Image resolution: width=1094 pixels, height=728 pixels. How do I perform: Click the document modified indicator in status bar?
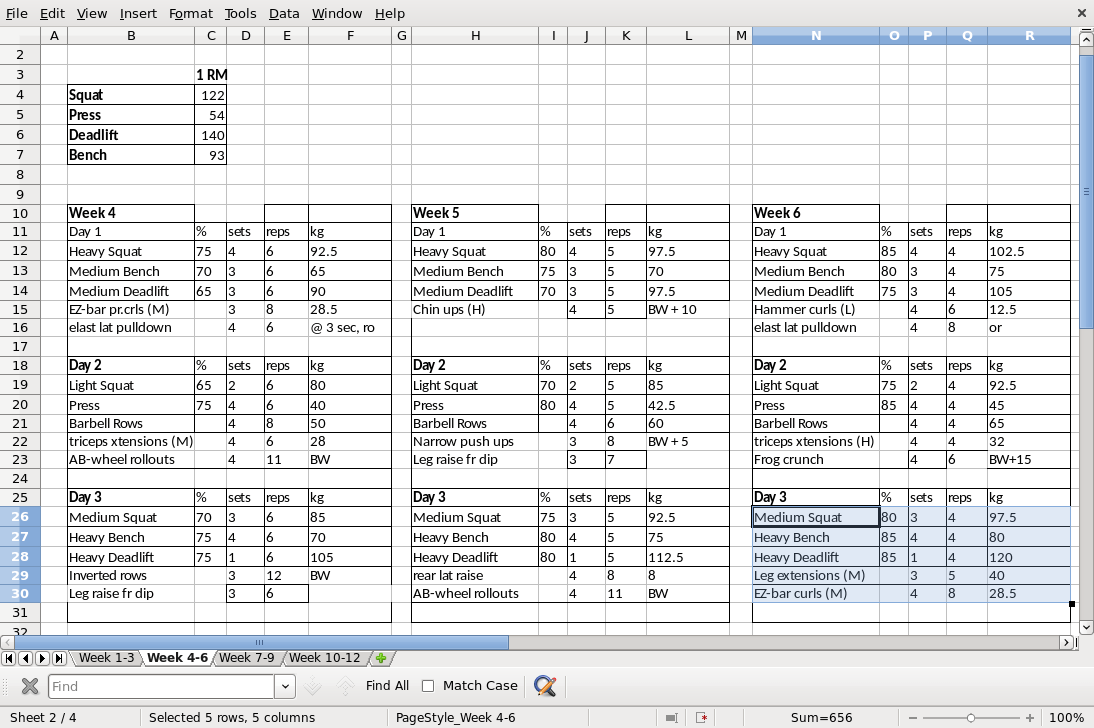pos(703,717)
